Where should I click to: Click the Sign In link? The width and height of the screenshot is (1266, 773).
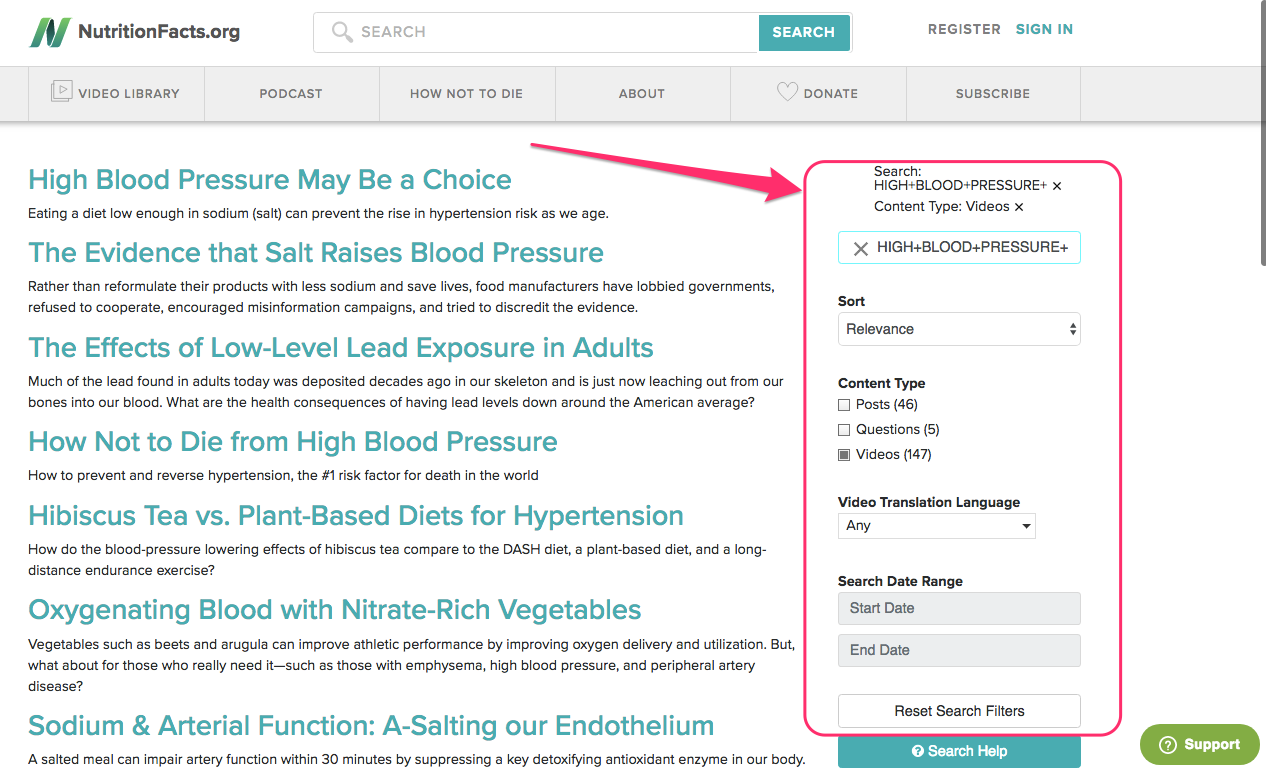[x=1044, y=29]
